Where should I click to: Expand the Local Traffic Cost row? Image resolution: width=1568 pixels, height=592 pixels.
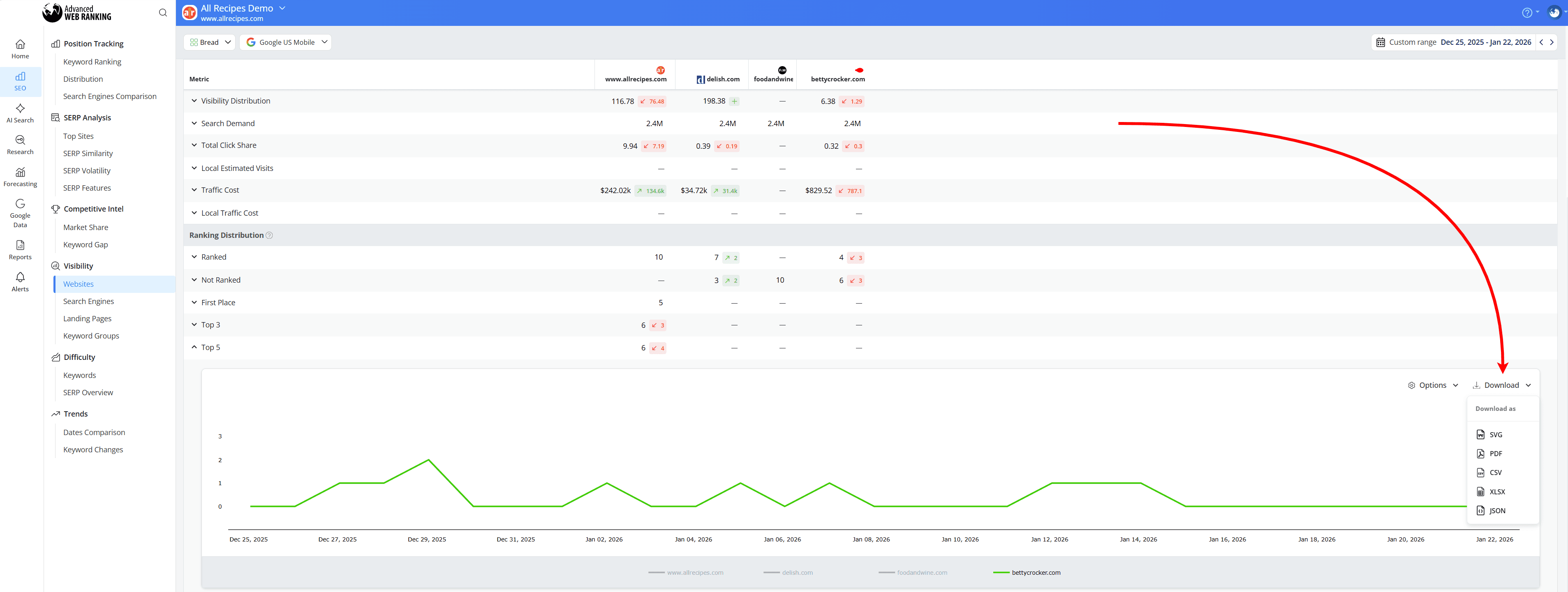[194, 213]
